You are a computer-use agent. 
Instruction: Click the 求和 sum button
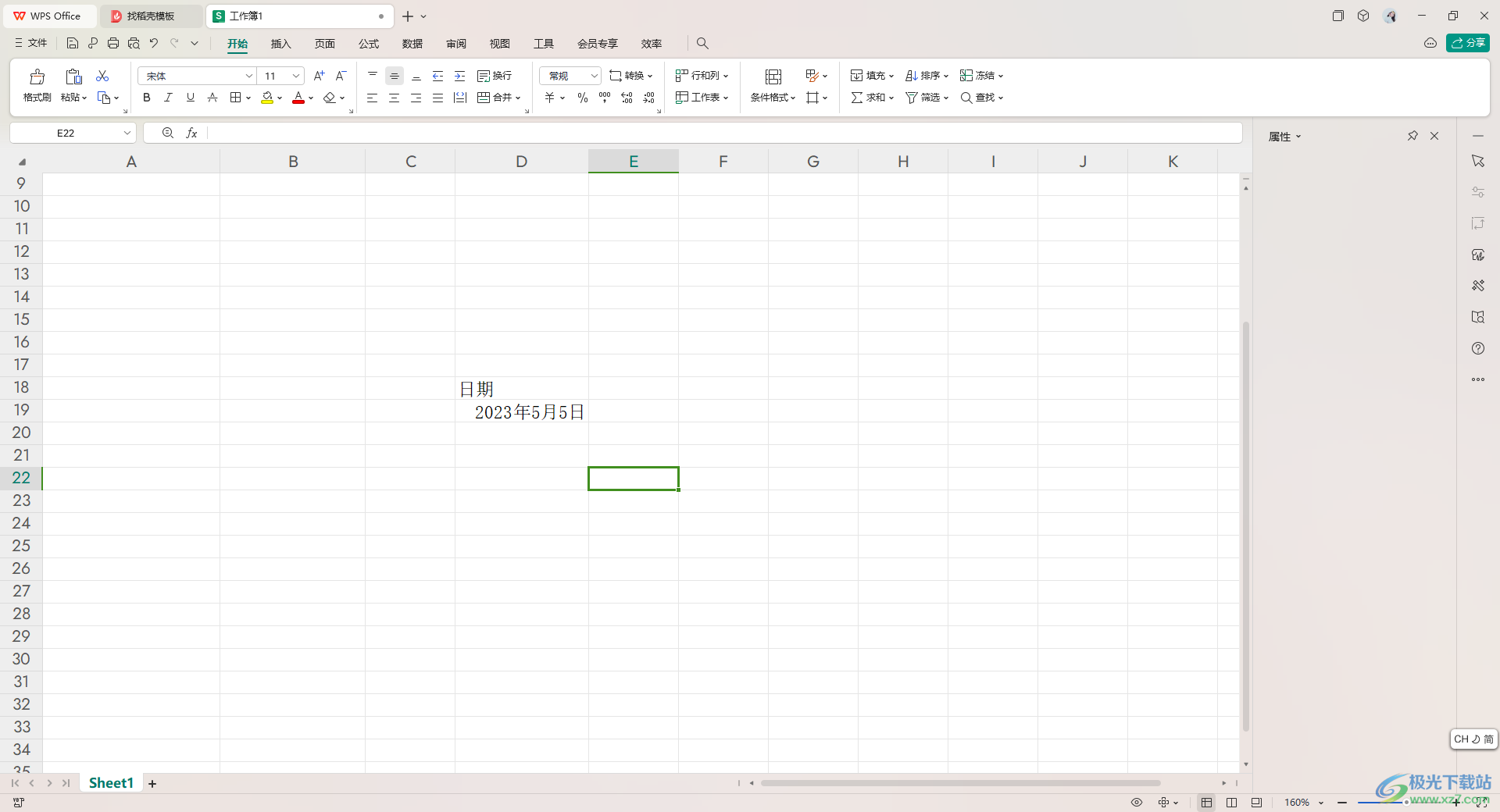point(872,98)
